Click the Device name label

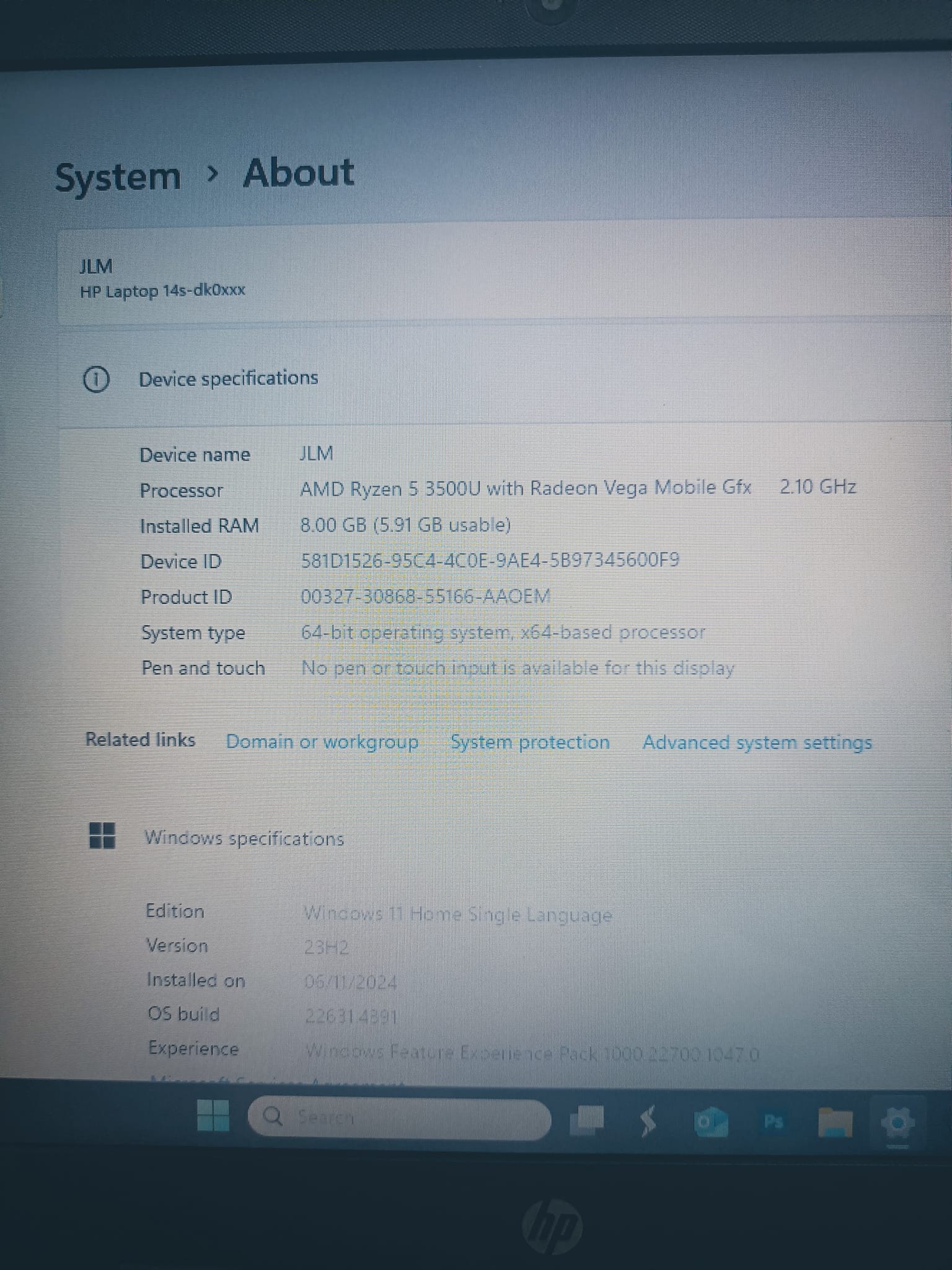tap(195, 455)
